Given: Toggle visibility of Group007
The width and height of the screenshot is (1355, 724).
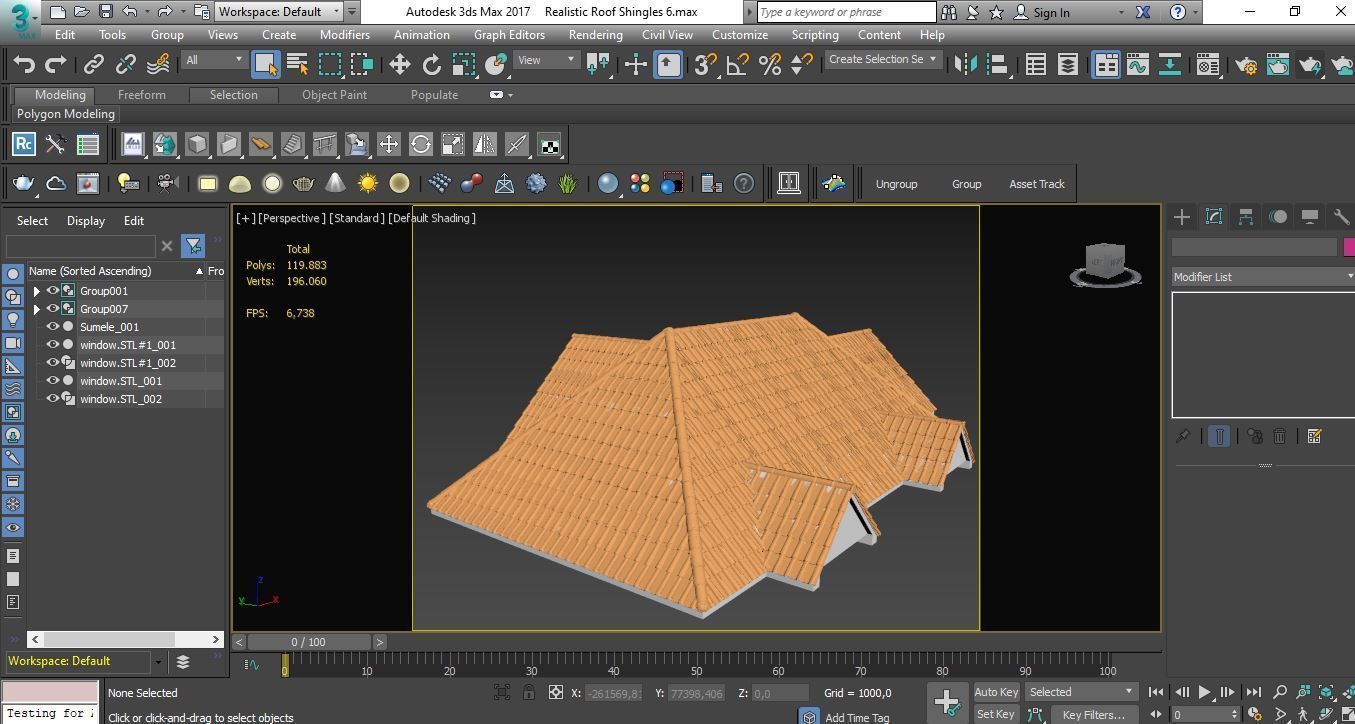Looking at the screenshot, I should [53, 309].
